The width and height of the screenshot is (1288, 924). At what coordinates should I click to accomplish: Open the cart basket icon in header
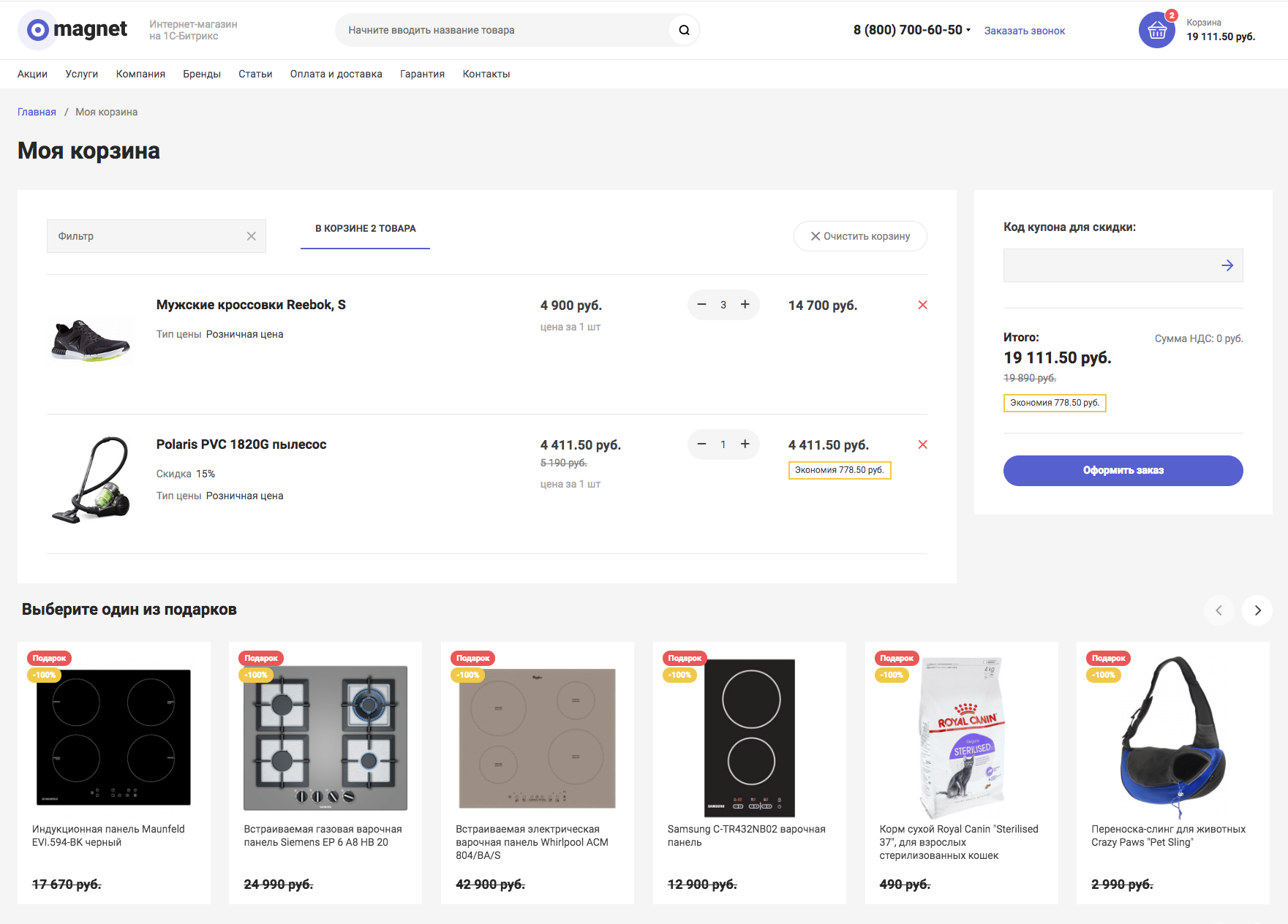(x=1156, y=30)
